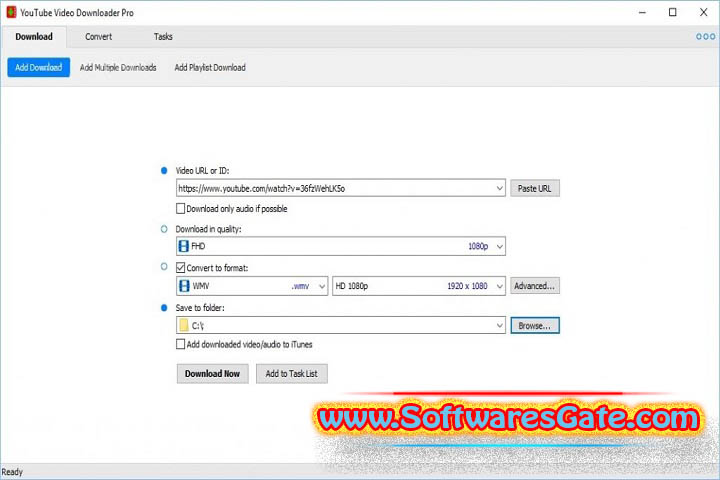Click the YouTube Video Downloader Pro app icon
This screenshot has width=720, height=480.
[11, 12]
